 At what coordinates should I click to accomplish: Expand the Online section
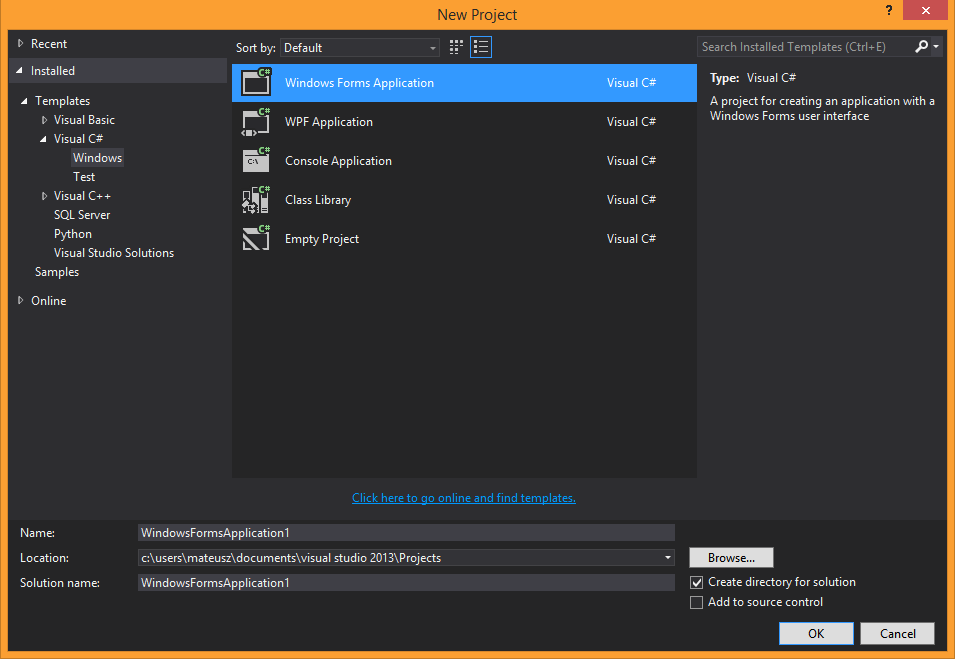point(21,300)
